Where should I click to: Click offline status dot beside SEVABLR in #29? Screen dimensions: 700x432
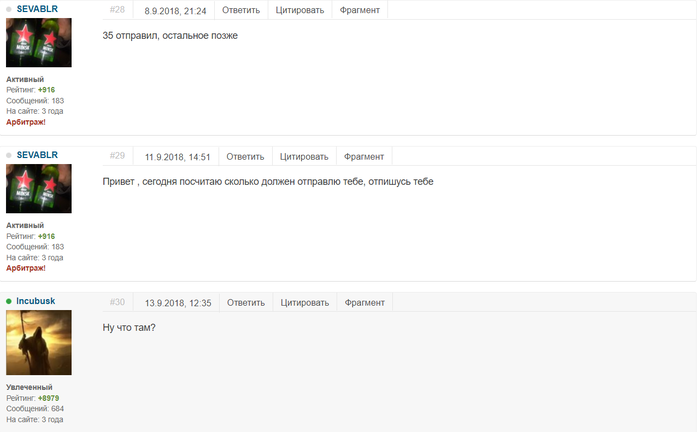click(8, 155)
